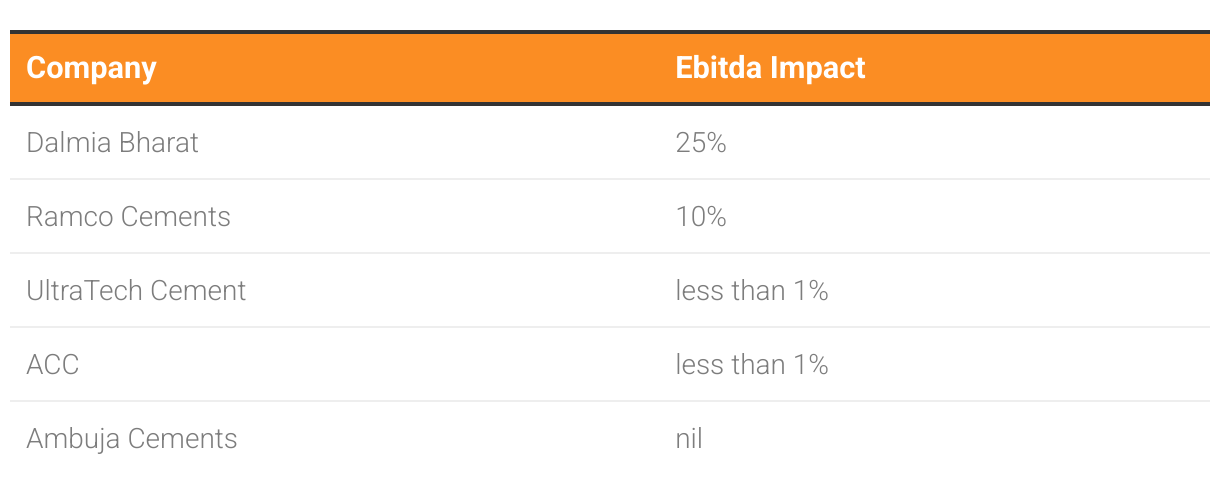This screenshot has width=1220, height=484.
Task: Select the Dalmia Bharat company cell
Action: click(113, 143)
